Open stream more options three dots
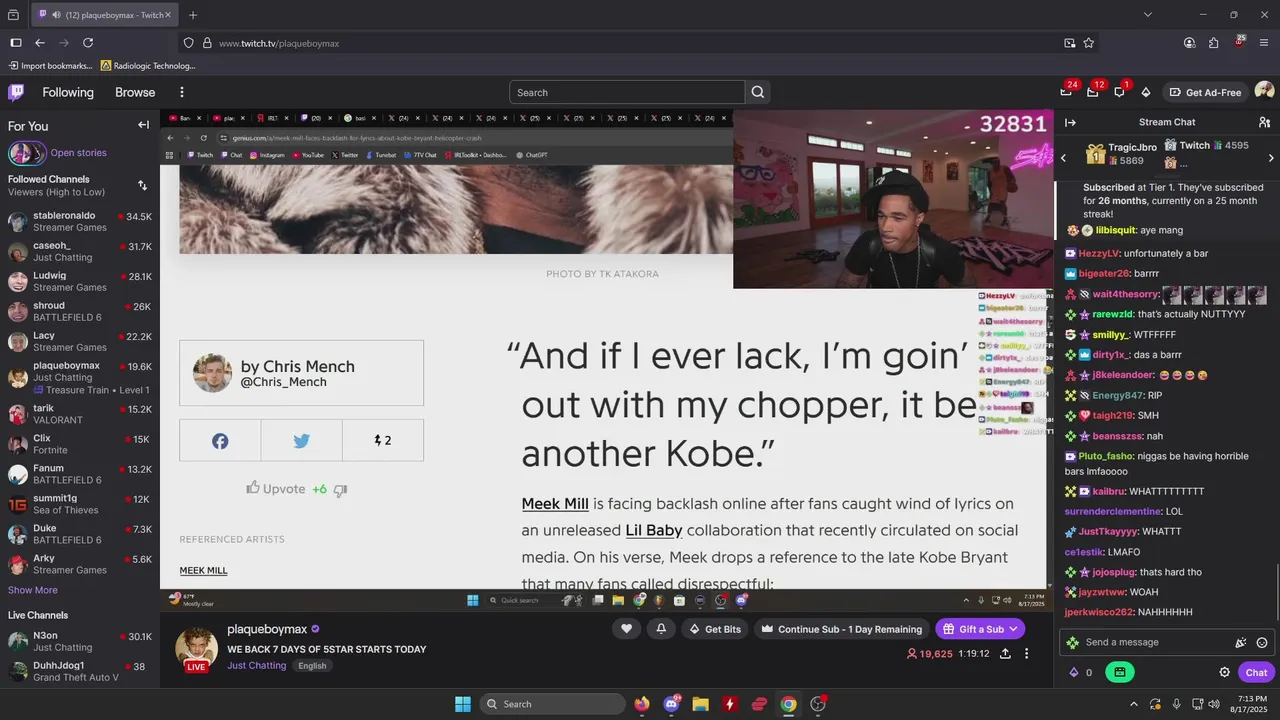The height and width of the screenshot is (720, 1280). click(1026, 654)
